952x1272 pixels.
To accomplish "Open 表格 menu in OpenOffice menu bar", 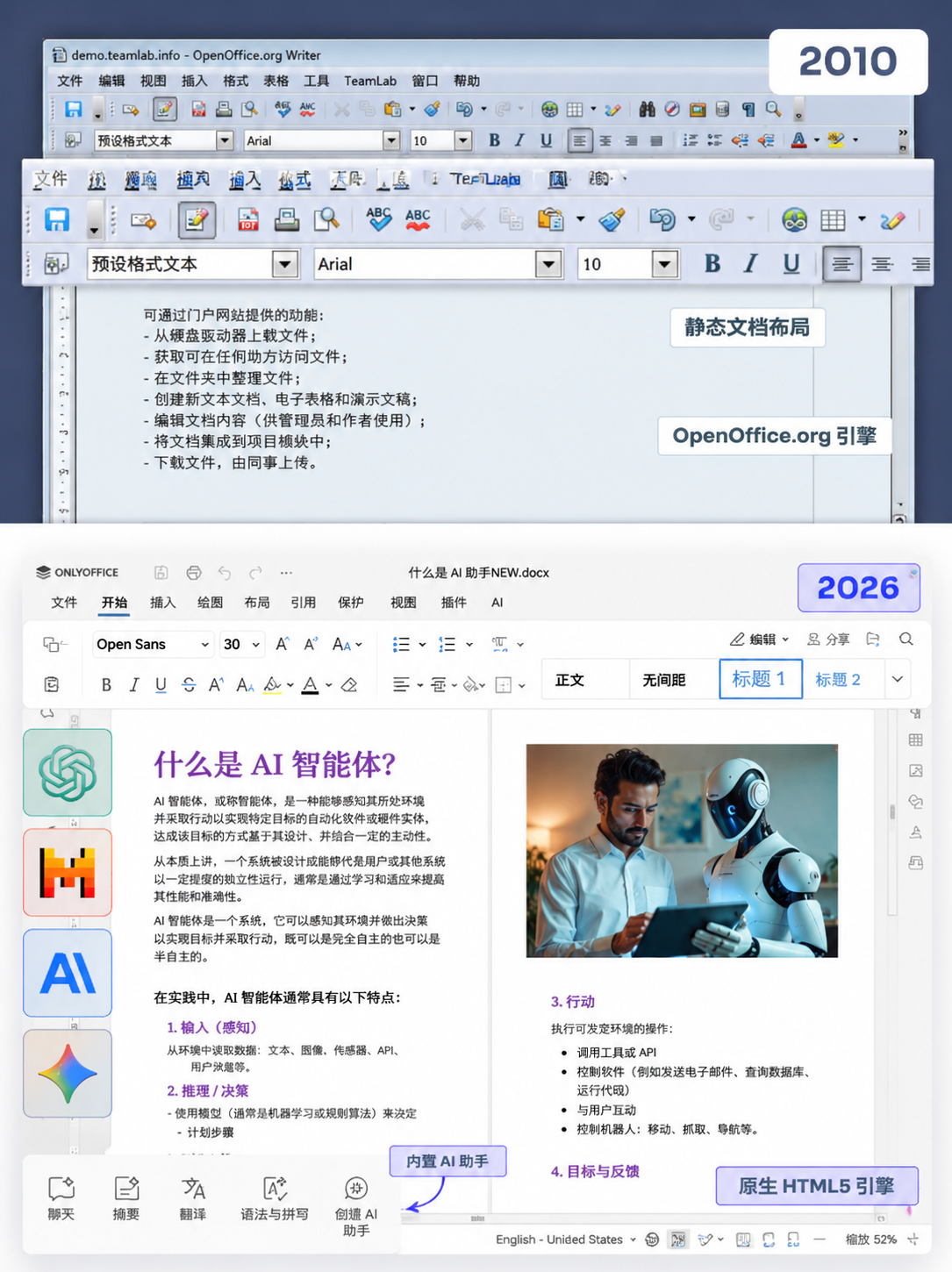I will [276, 81].
